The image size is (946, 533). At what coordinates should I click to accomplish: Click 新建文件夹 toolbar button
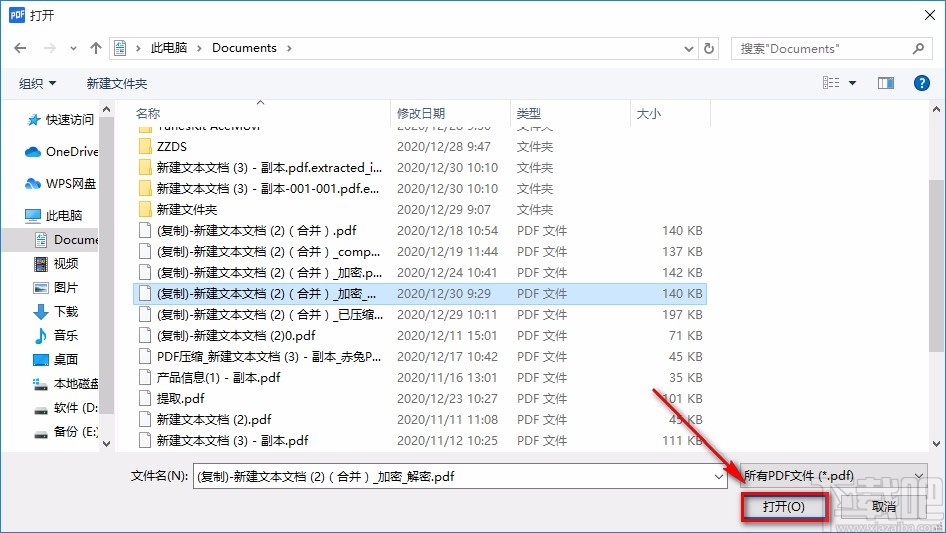pos(116,83)
